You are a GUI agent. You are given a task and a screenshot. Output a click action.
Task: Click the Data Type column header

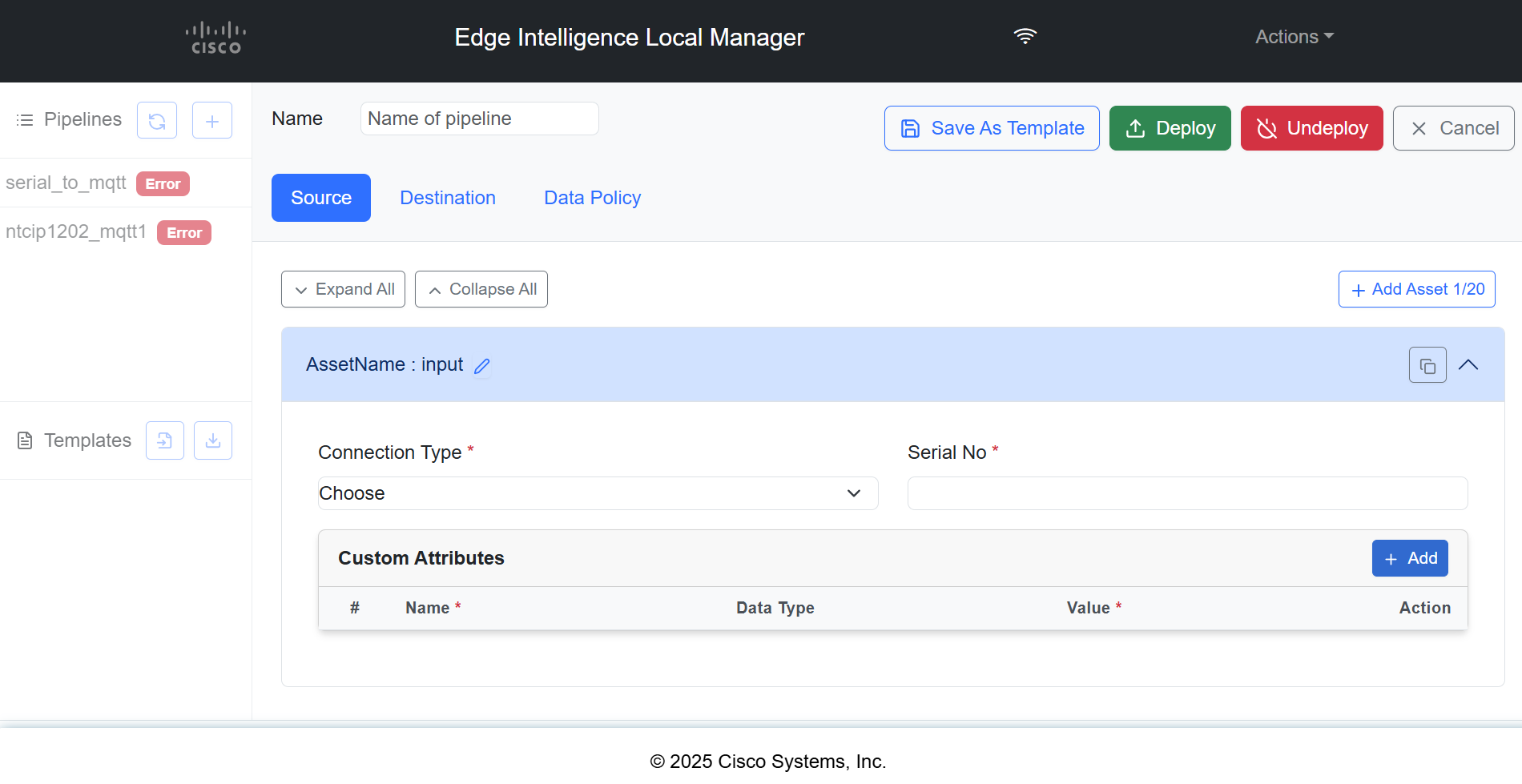(x=775, y=608)
